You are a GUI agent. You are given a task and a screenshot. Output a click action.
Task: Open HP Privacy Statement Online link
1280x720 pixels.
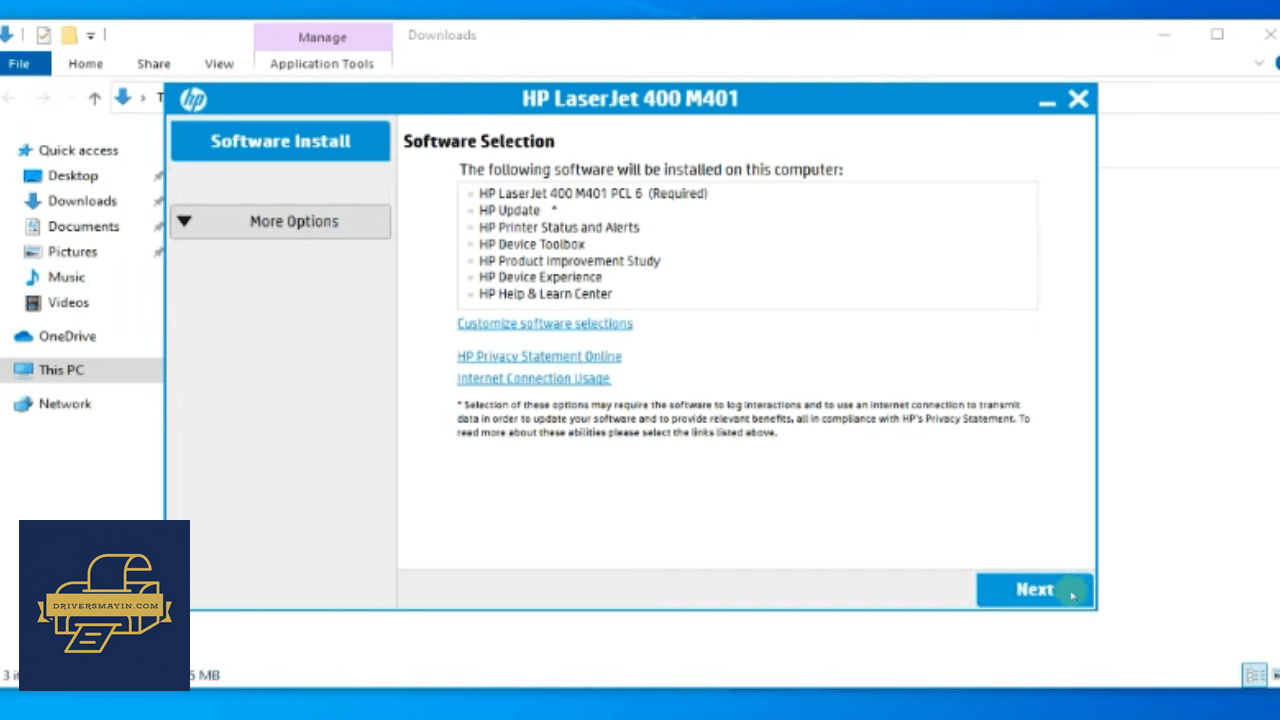coord(539,357)
